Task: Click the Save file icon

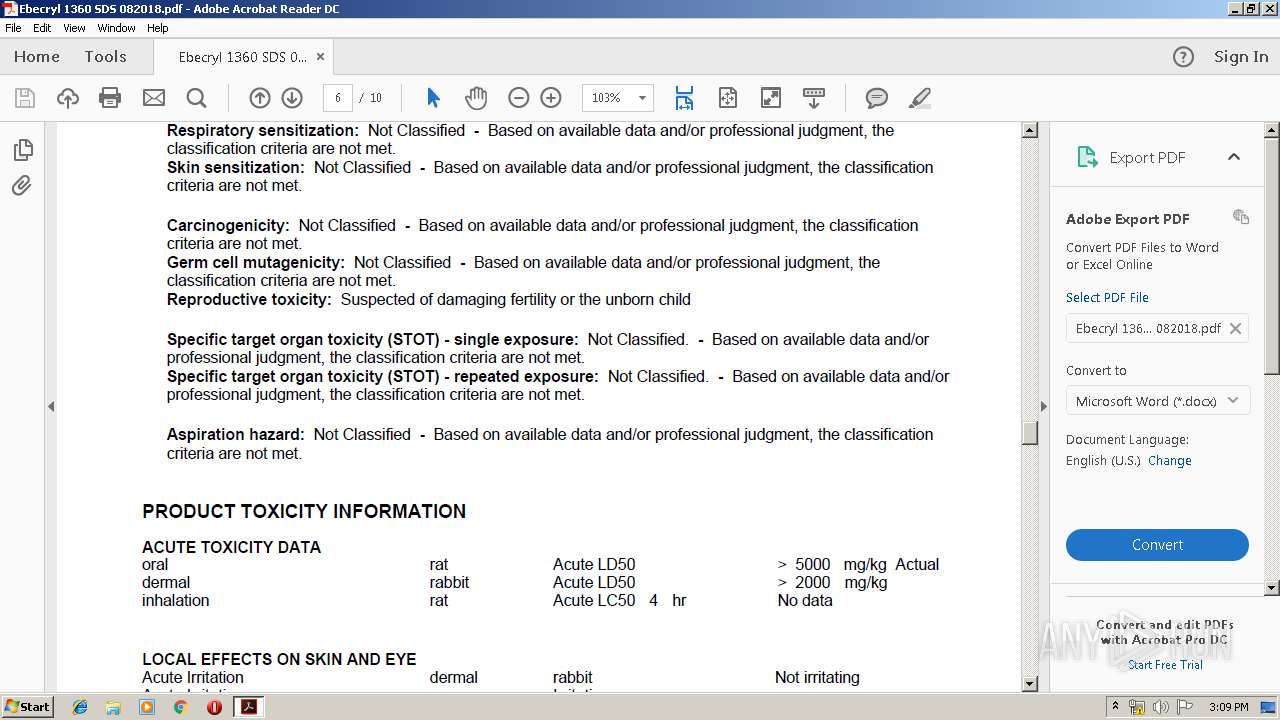Action: [25, 98]
